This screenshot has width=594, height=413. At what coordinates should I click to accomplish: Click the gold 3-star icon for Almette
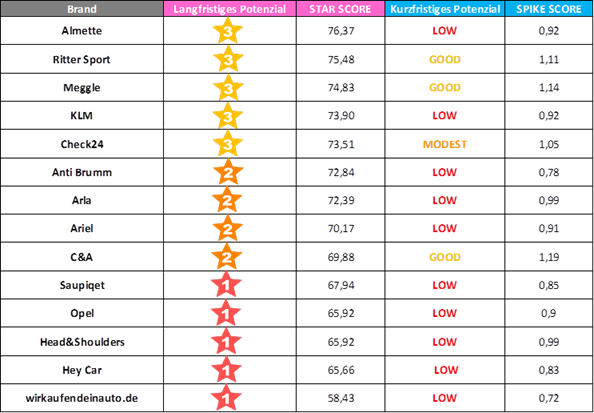(x=228, y=31)
